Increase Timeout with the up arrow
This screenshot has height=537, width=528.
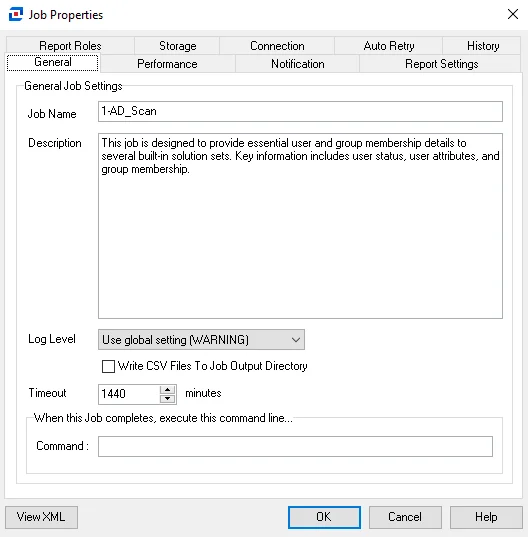click(x=167, y=390)
